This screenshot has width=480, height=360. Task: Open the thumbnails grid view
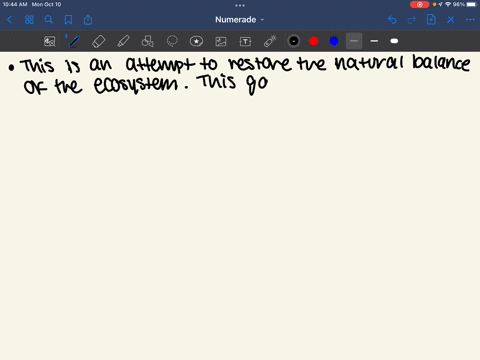29,20
